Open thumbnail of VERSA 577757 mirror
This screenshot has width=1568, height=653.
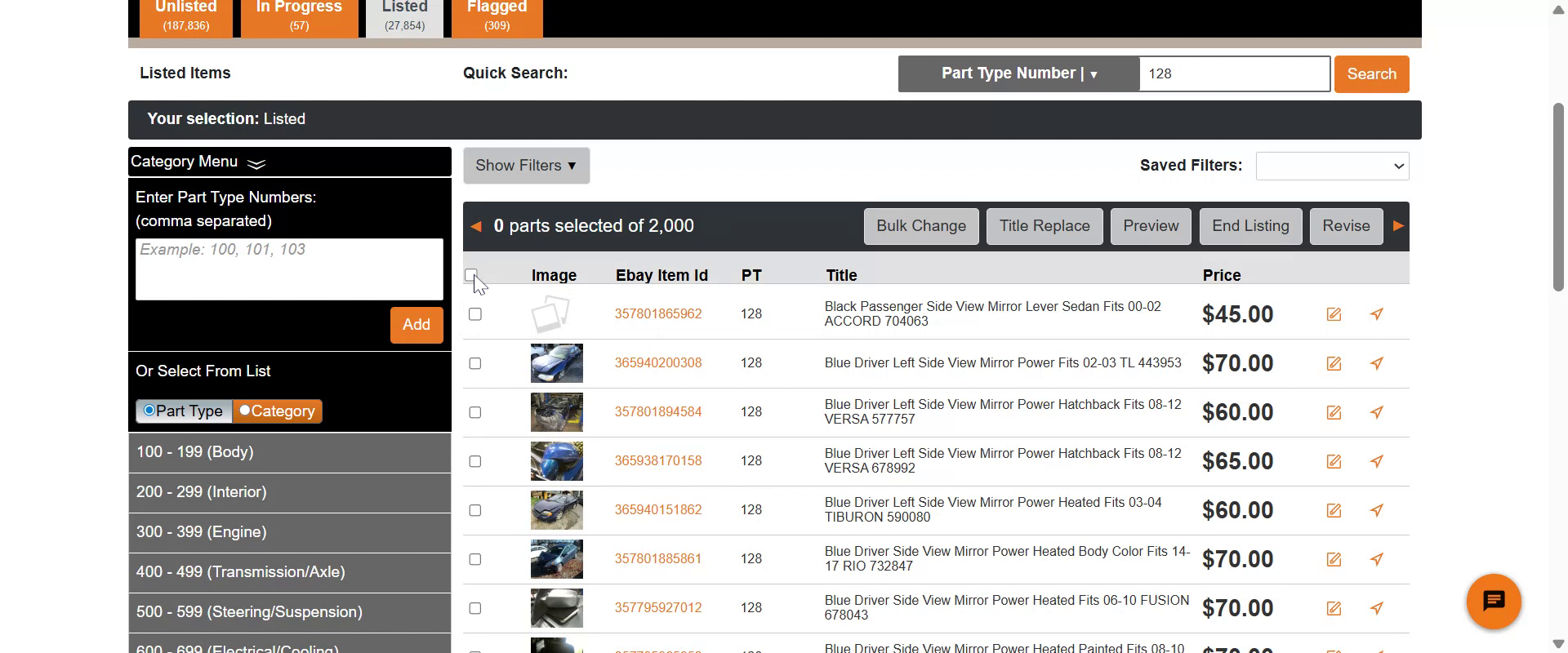click(x=557, y=412)
